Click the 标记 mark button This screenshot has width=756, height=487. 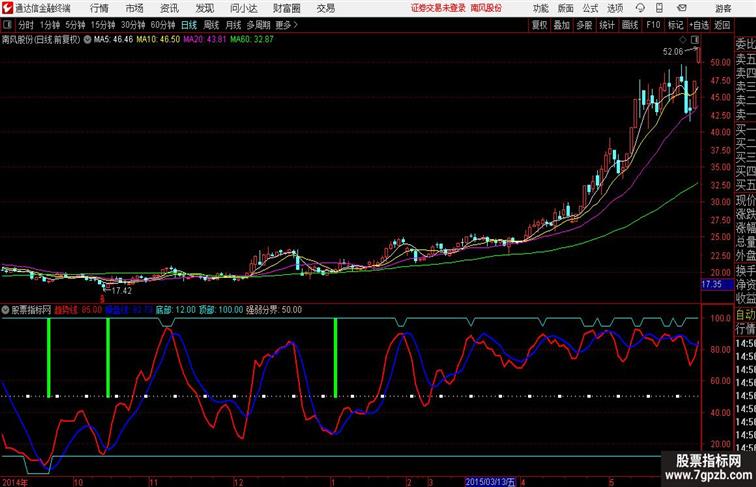(x=675, y=25)
